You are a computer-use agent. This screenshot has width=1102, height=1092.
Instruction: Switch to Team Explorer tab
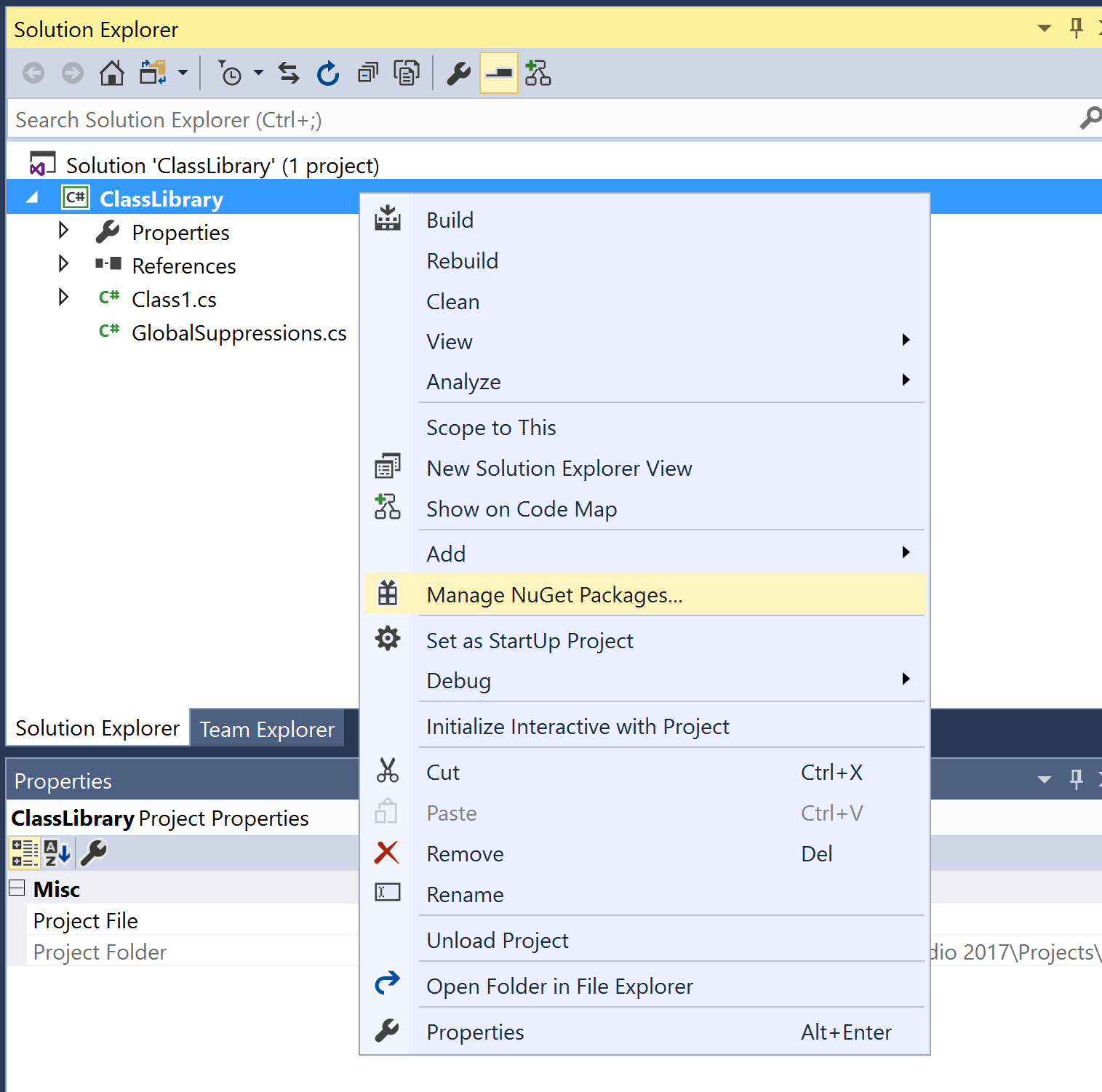coord(267,729)
